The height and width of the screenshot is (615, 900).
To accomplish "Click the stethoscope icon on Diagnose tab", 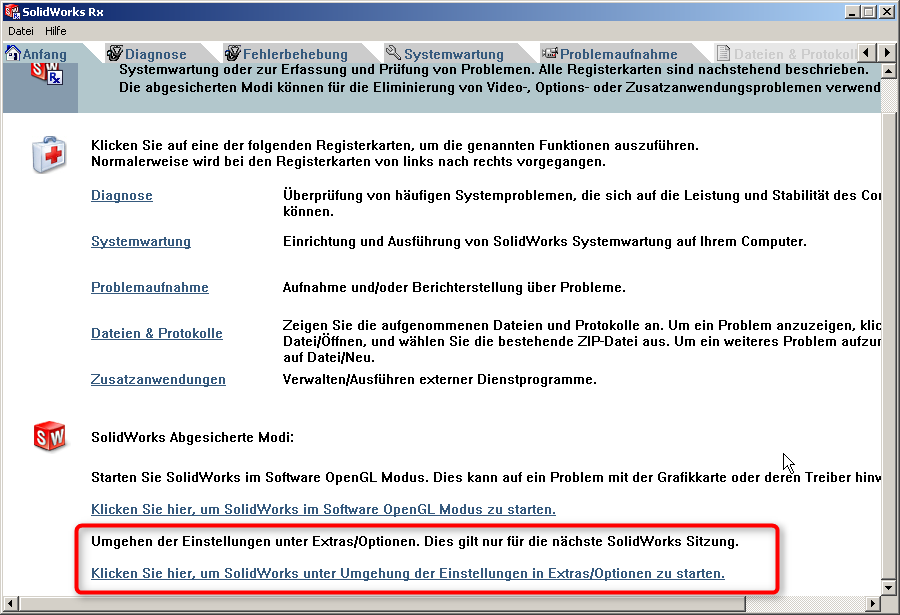I will (115, 53).
